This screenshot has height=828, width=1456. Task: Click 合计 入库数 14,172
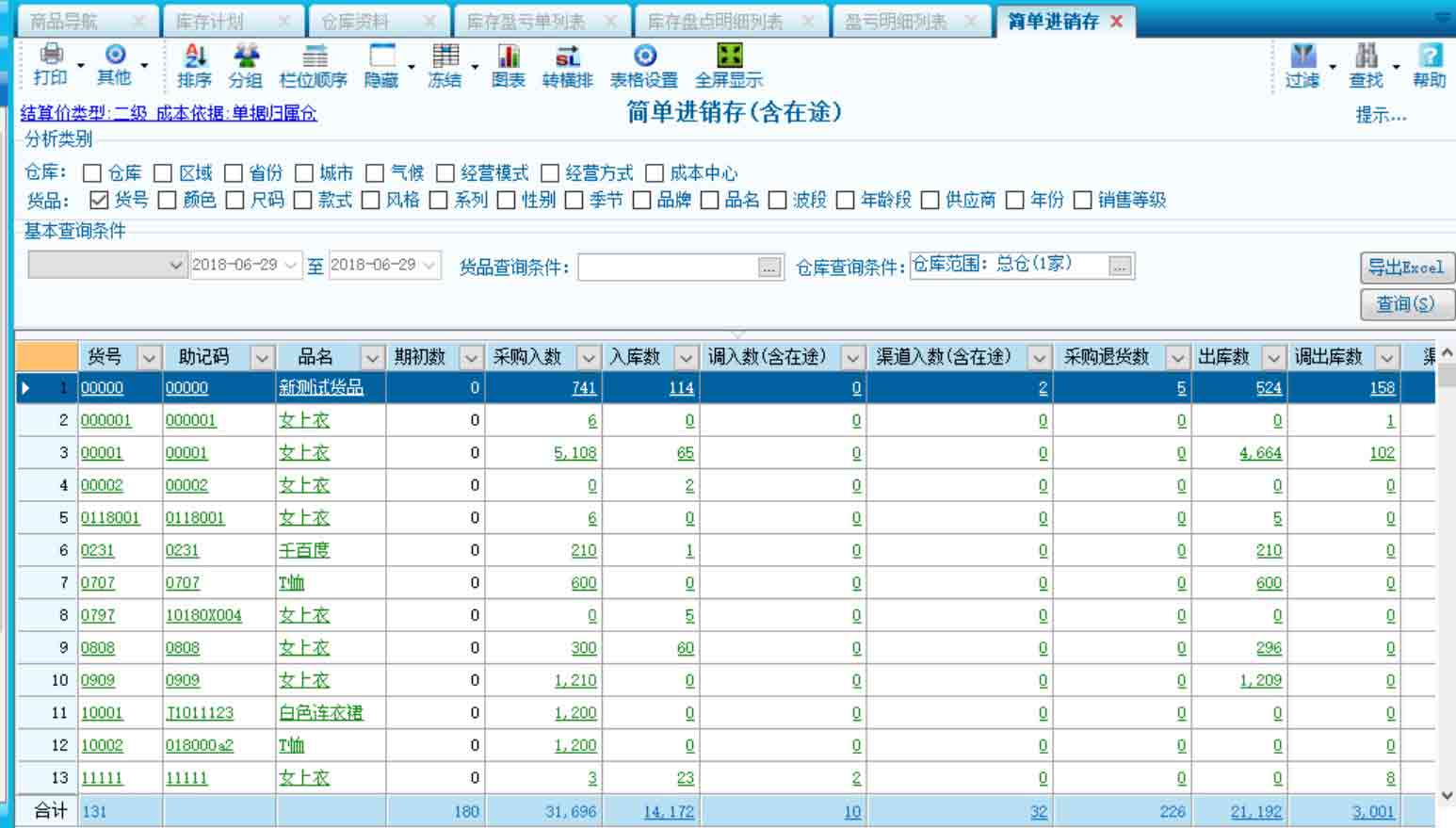click(x=669, y=812)
